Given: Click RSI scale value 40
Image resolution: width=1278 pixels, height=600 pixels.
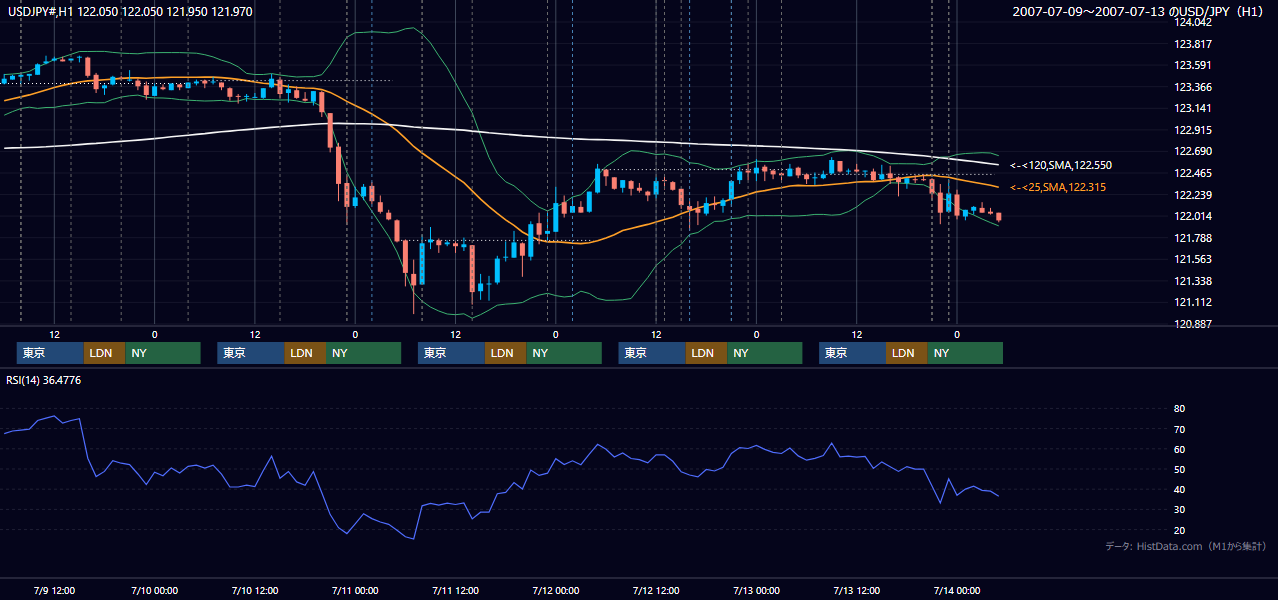Looking at the screenshot, I should tap(1179, 489).
